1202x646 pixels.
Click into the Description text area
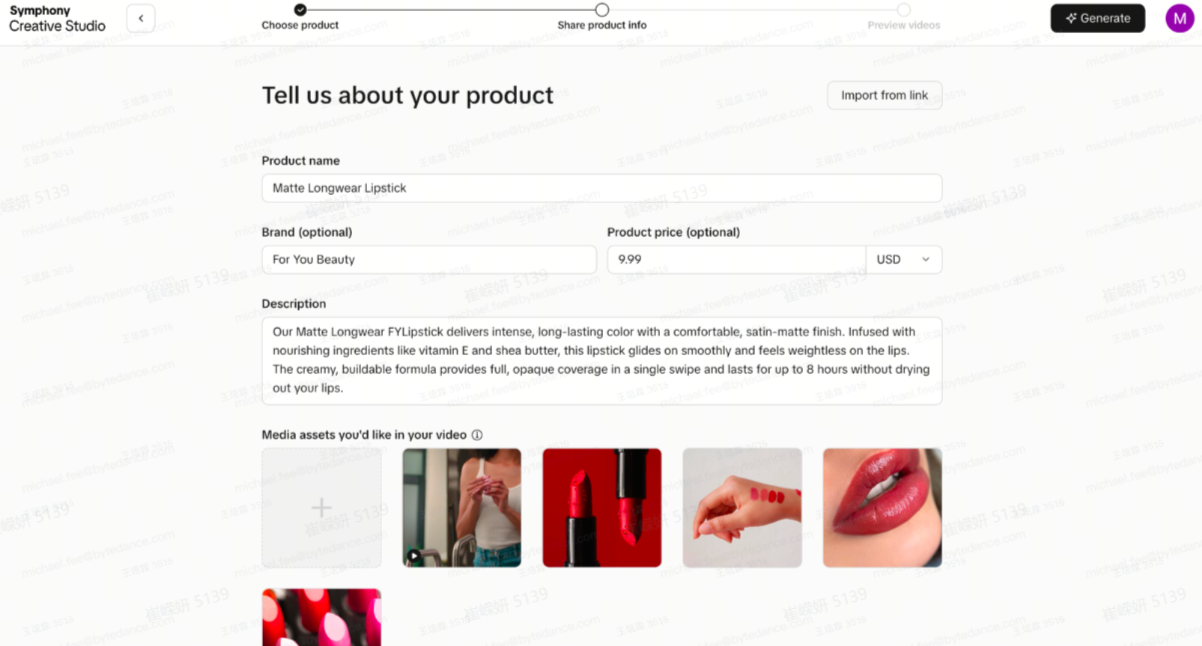click(x=602, y=361)
